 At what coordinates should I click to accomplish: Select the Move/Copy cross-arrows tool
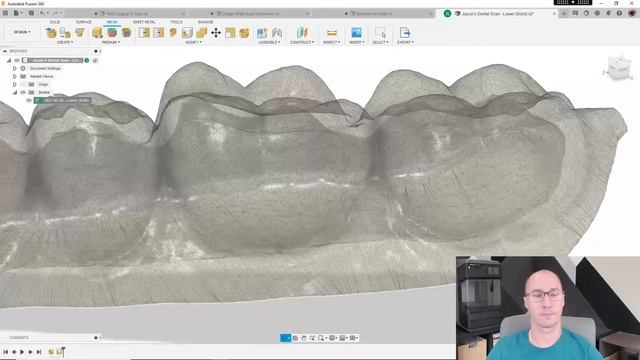pos(216,33)
